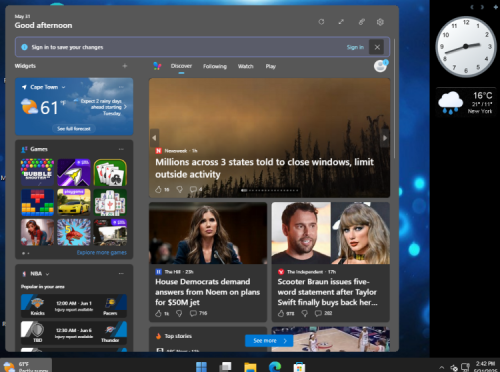Launch the yellow car racing game
The image size is (500, 372).
tap(74, 202)
